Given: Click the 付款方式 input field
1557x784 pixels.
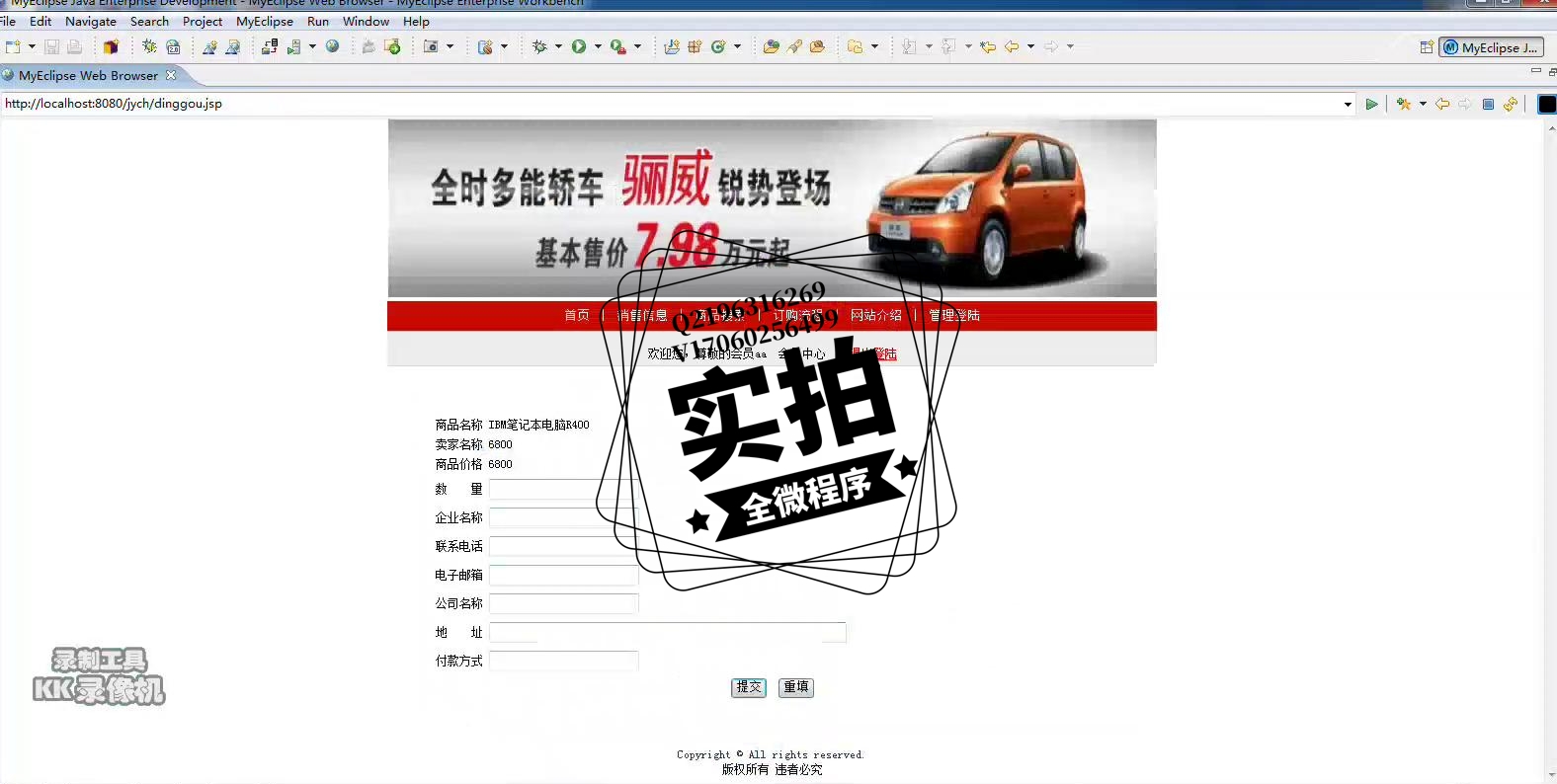Looking at the screenshot, I should pyautogui.click(x=564, y=661).
